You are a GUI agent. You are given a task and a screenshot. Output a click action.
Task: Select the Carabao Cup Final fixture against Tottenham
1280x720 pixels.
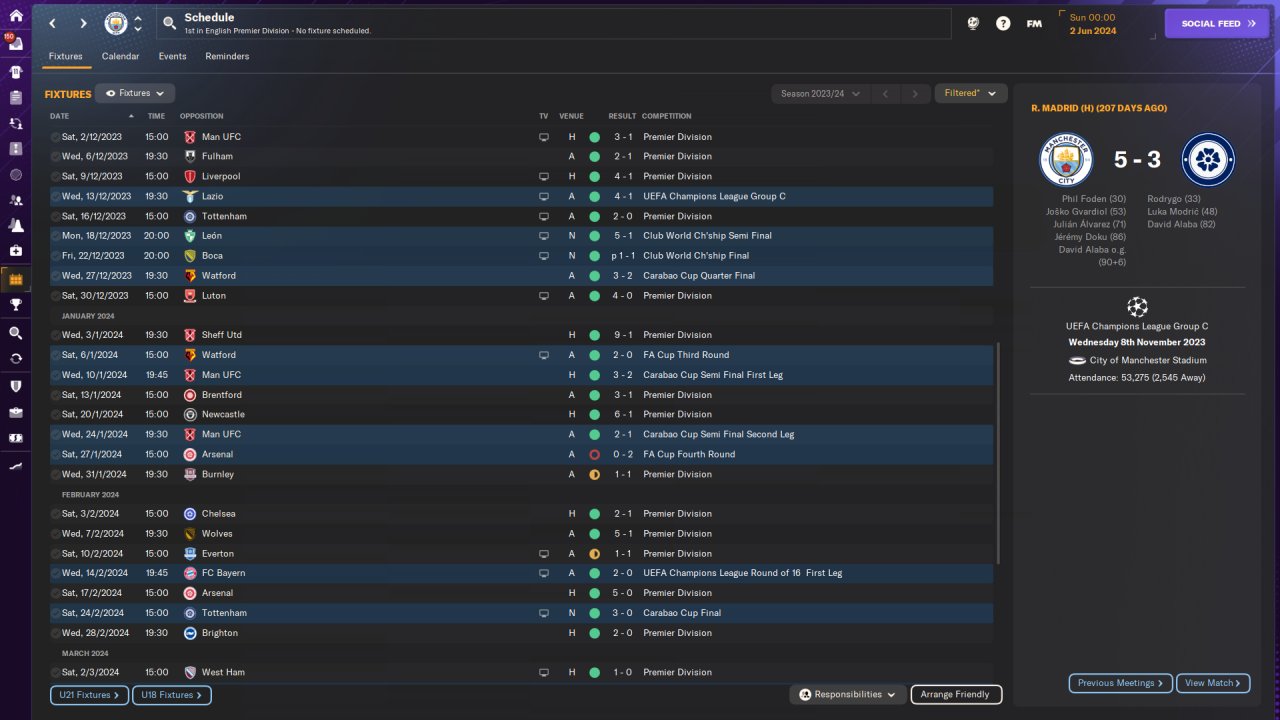tap(522, 613)
